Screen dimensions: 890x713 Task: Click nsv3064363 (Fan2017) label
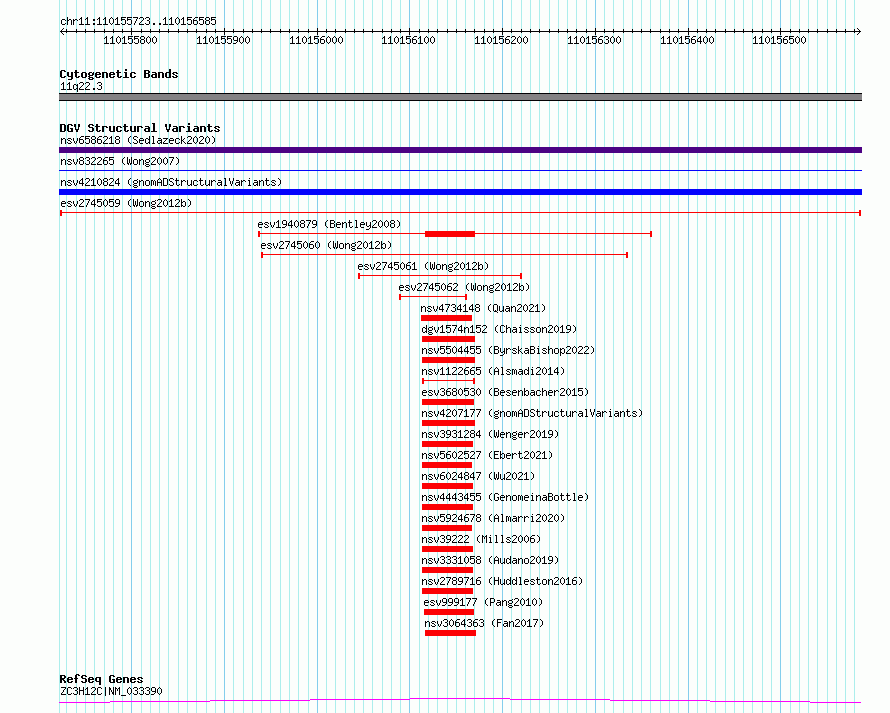pos(484,623)
